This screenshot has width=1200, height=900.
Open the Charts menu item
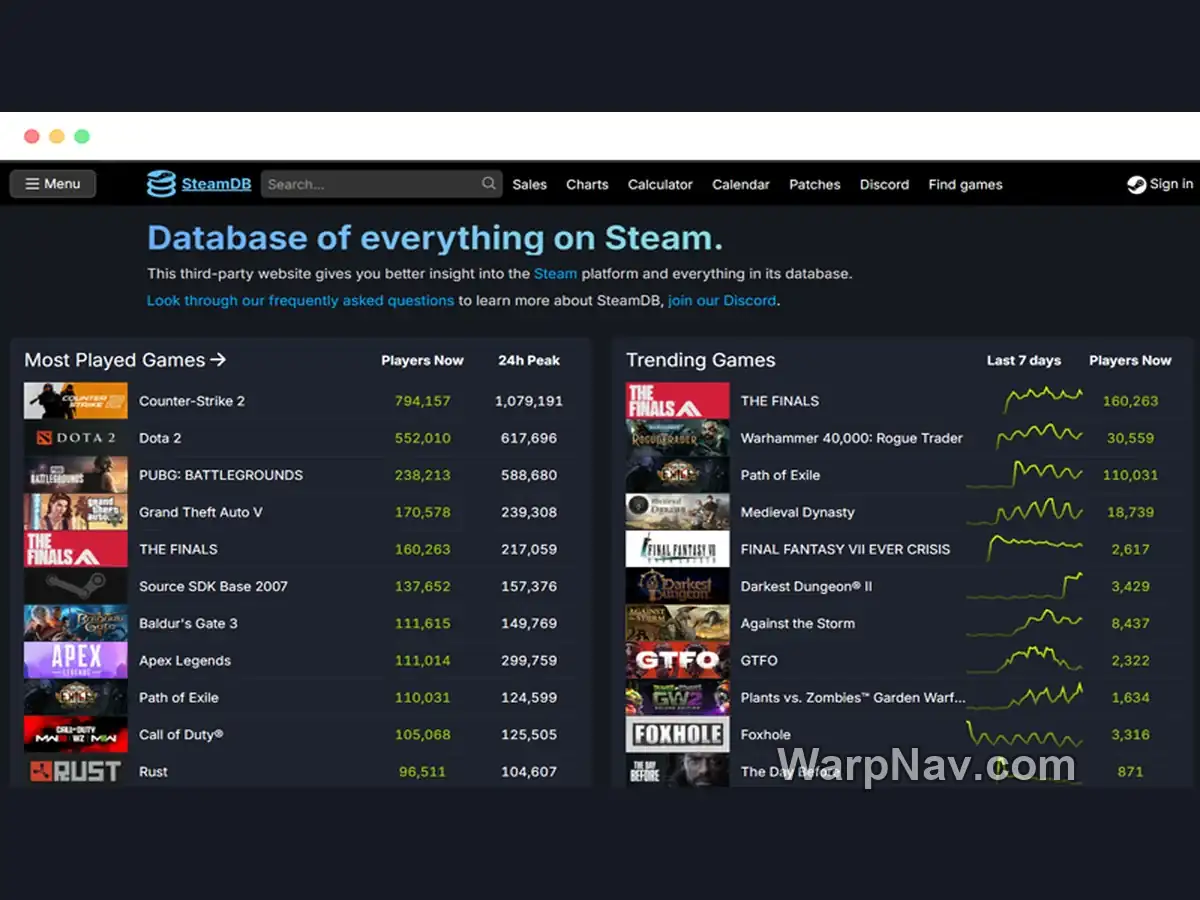pyautogui.click(x=587, y=184)
